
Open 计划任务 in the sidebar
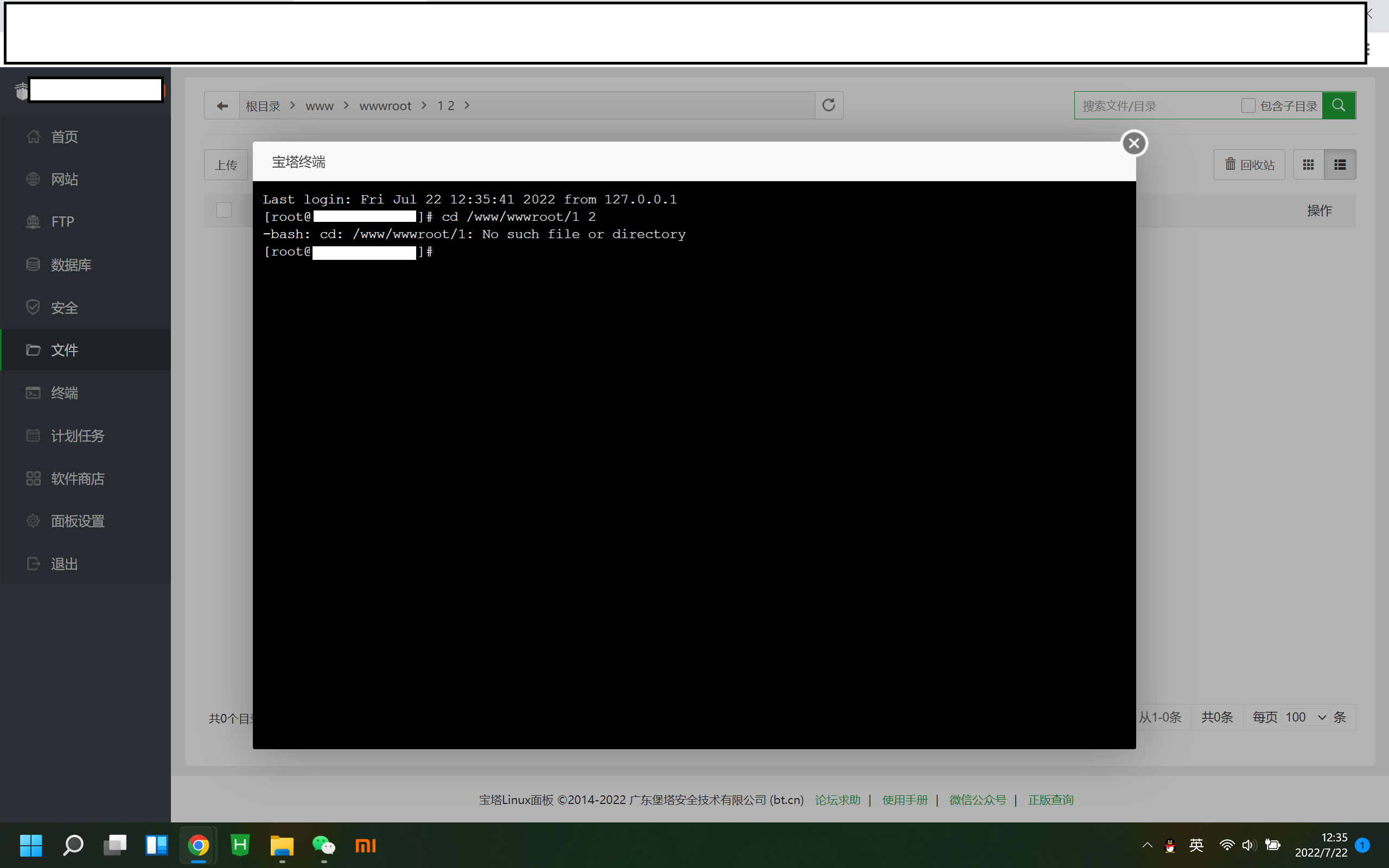tap(86, 436)
